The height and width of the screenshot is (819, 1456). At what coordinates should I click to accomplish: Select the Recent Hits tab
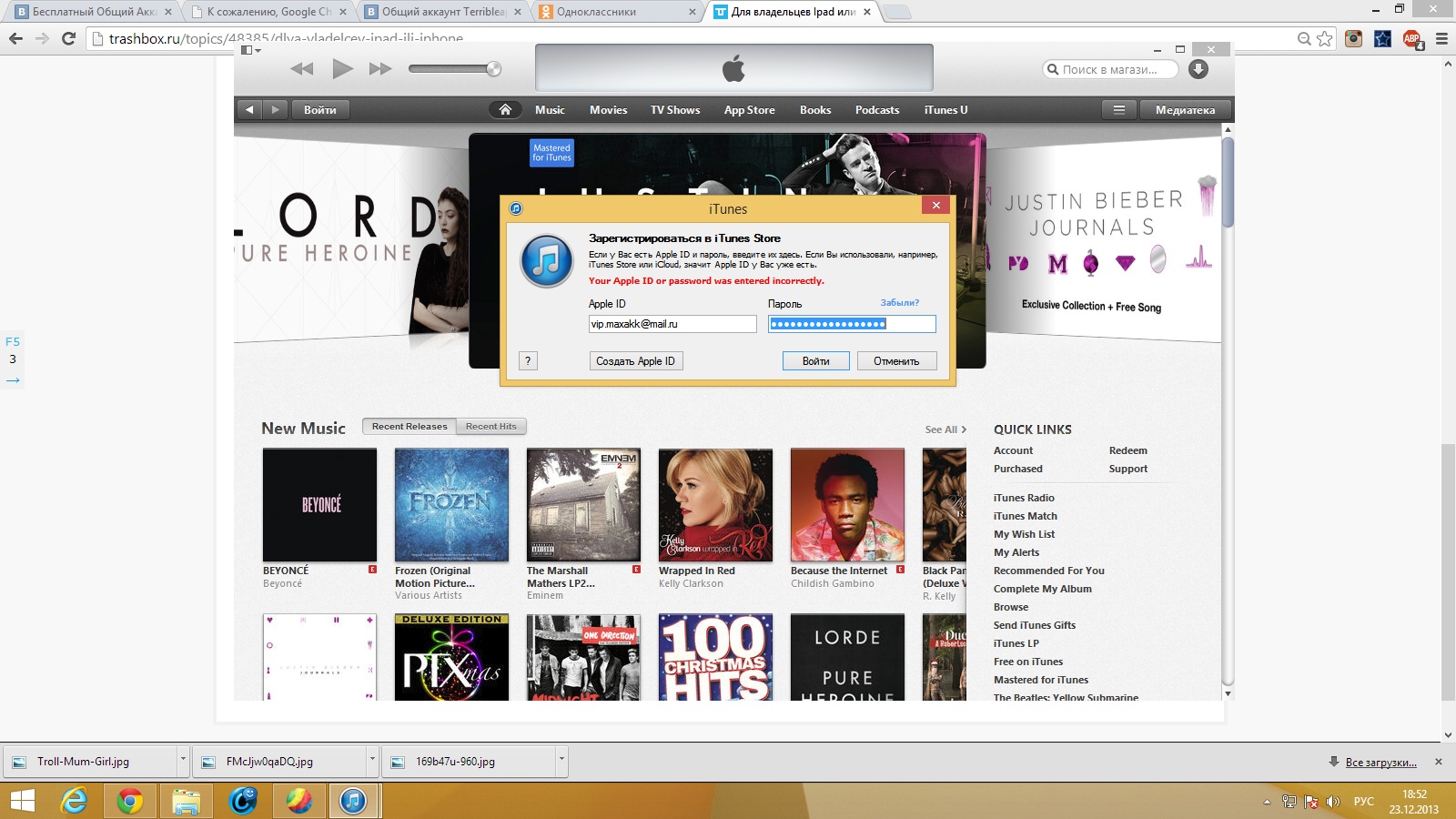click(x=491, y=426)
